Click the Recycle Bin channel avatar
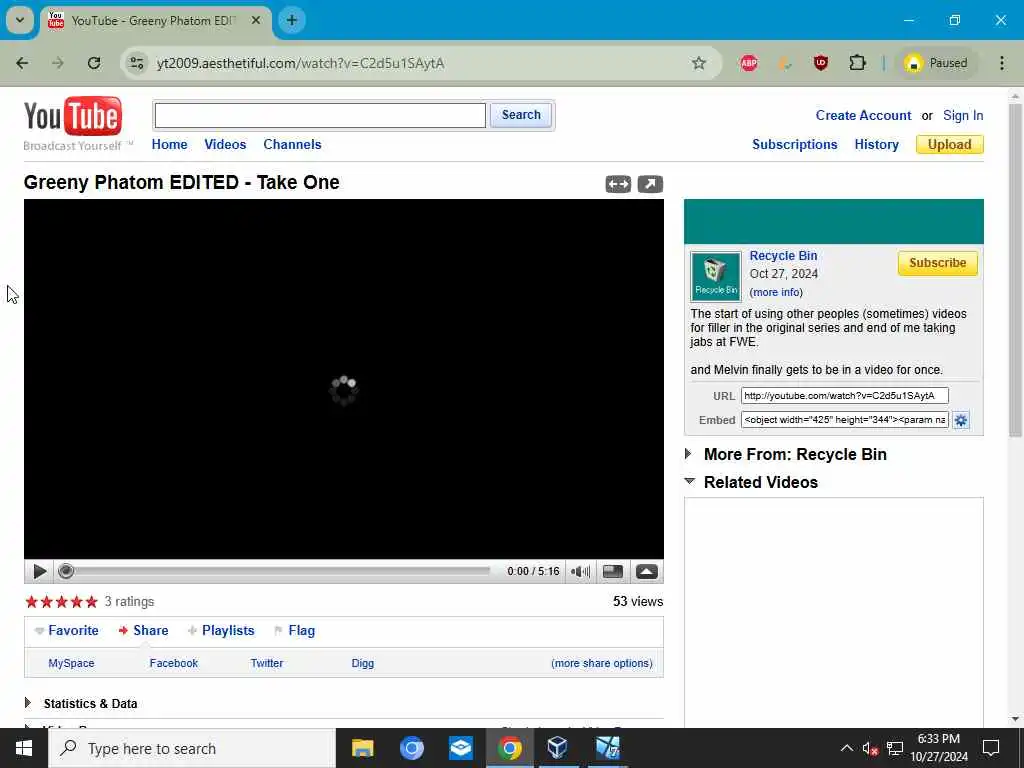1024x768 pixels. pos(716,277)
